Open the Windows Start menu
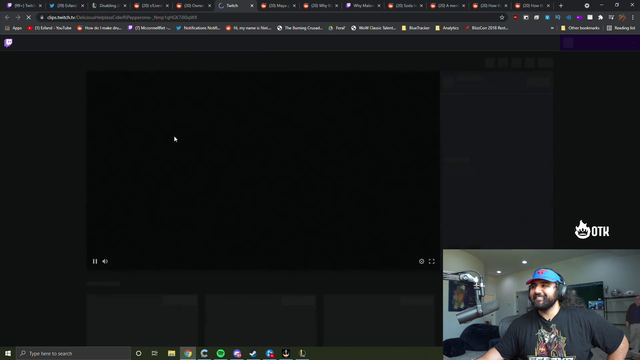This screenshot has height=360, width=640. [8, 353]
